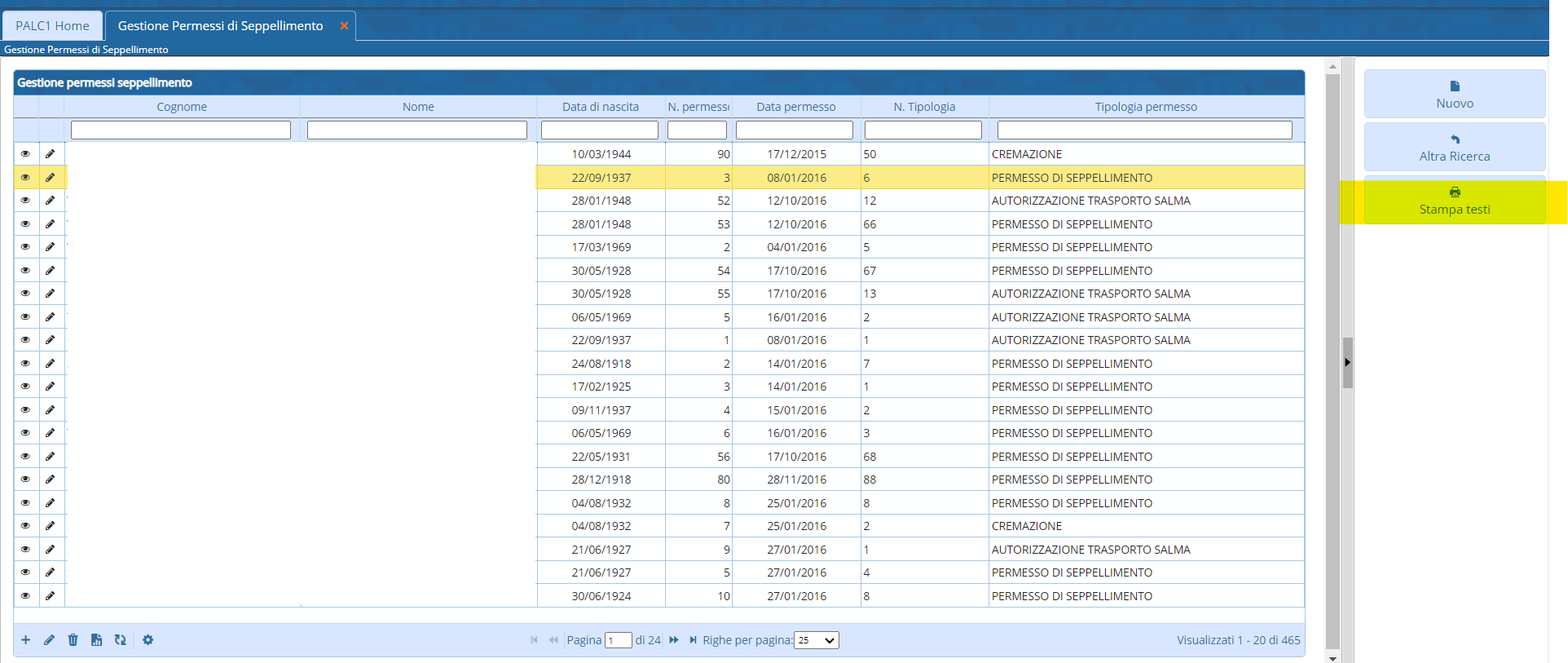
Task: Close the Gestione Permessi di Seppellimento tab
Action: pyautogui.click(x=344, y=26)
